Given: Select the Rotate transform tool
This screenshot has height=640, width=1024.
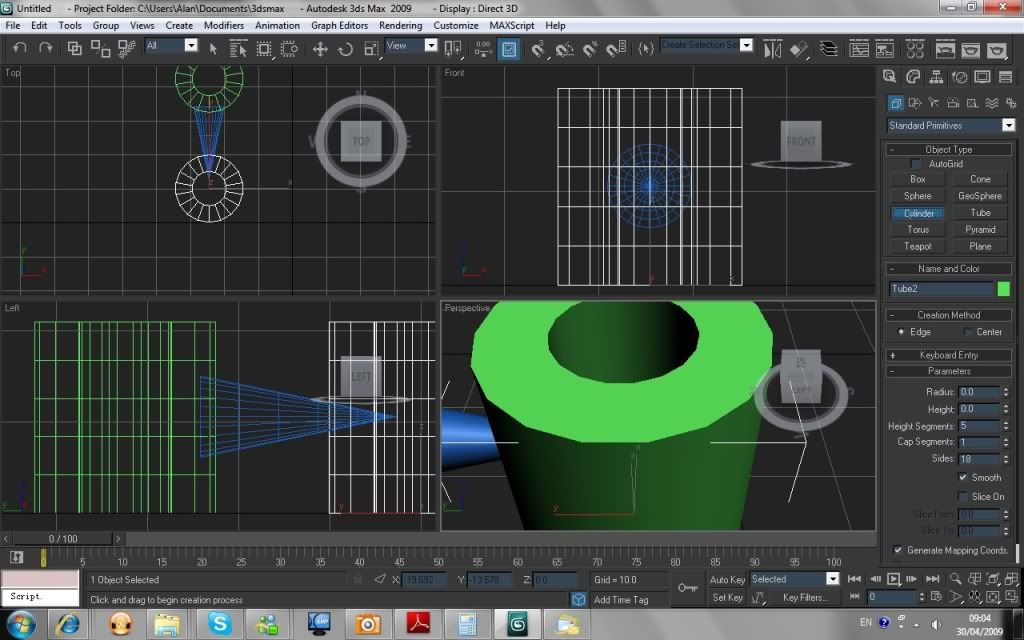Looking at the screenshot, I should [x=346, y=48].
